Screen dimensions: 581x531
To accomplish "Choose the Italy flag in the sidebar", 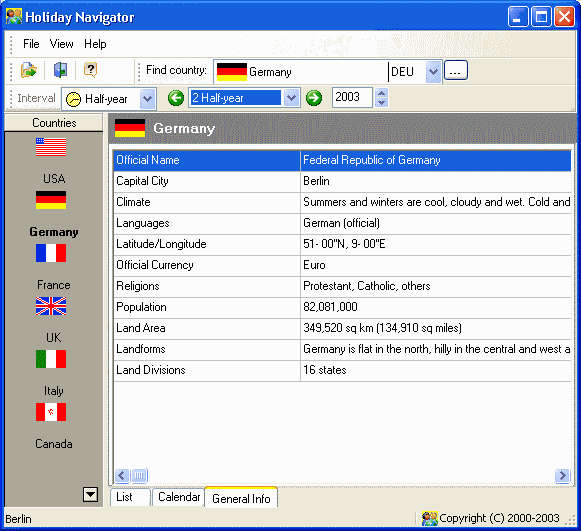I will [x=51, y=359].
